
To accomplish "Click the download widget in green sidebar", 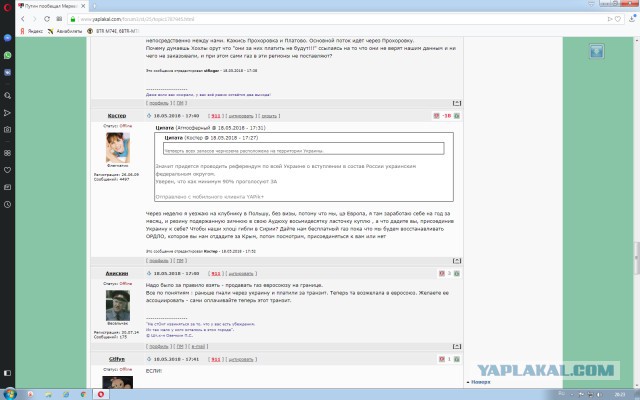I will pyautogui.click(x=596, y=51).
